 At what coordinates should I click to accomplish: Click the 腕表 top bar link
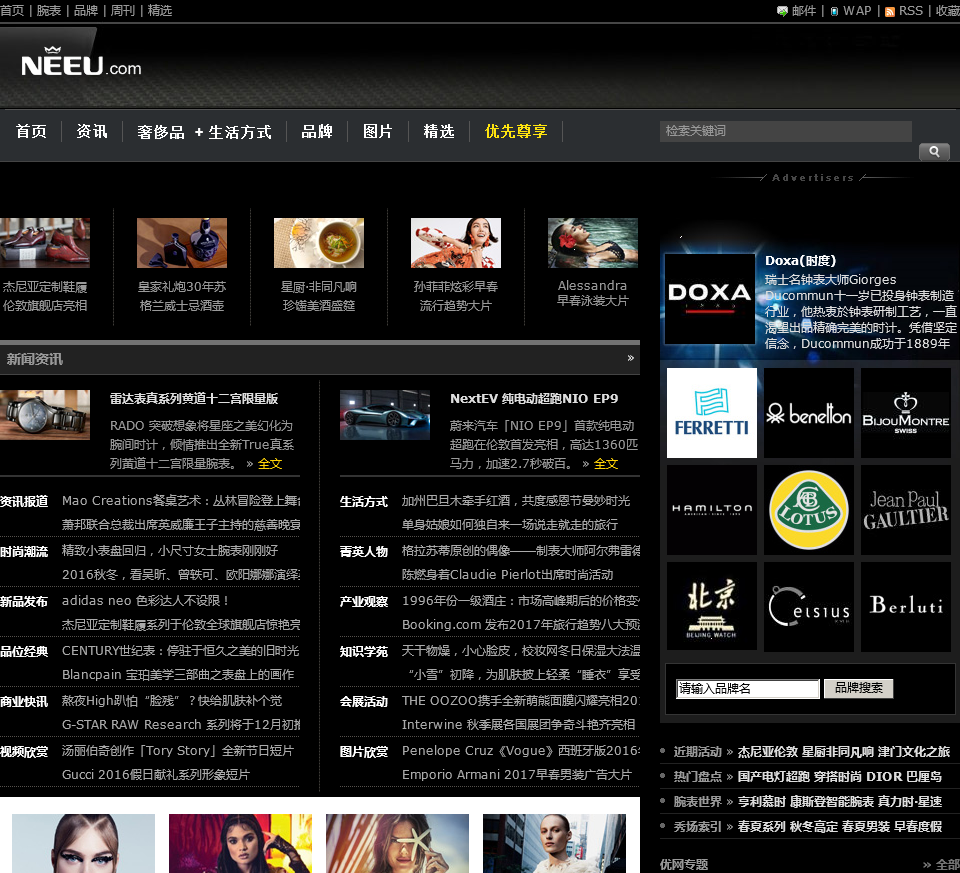coord(49,10)
